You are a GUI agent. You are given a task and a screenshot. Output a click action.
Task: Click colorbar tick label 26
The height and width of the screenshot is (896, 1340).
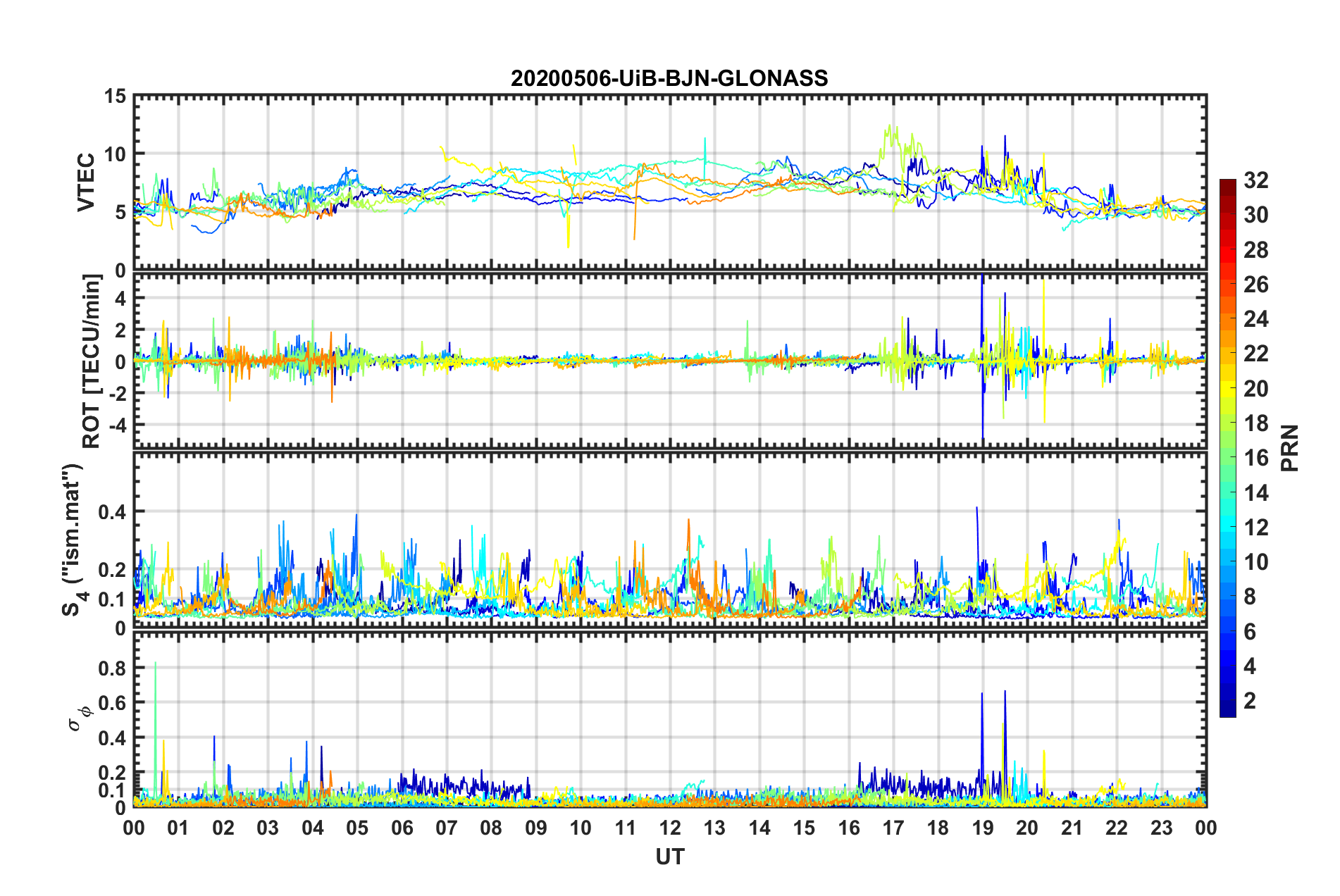[1255, 285]
